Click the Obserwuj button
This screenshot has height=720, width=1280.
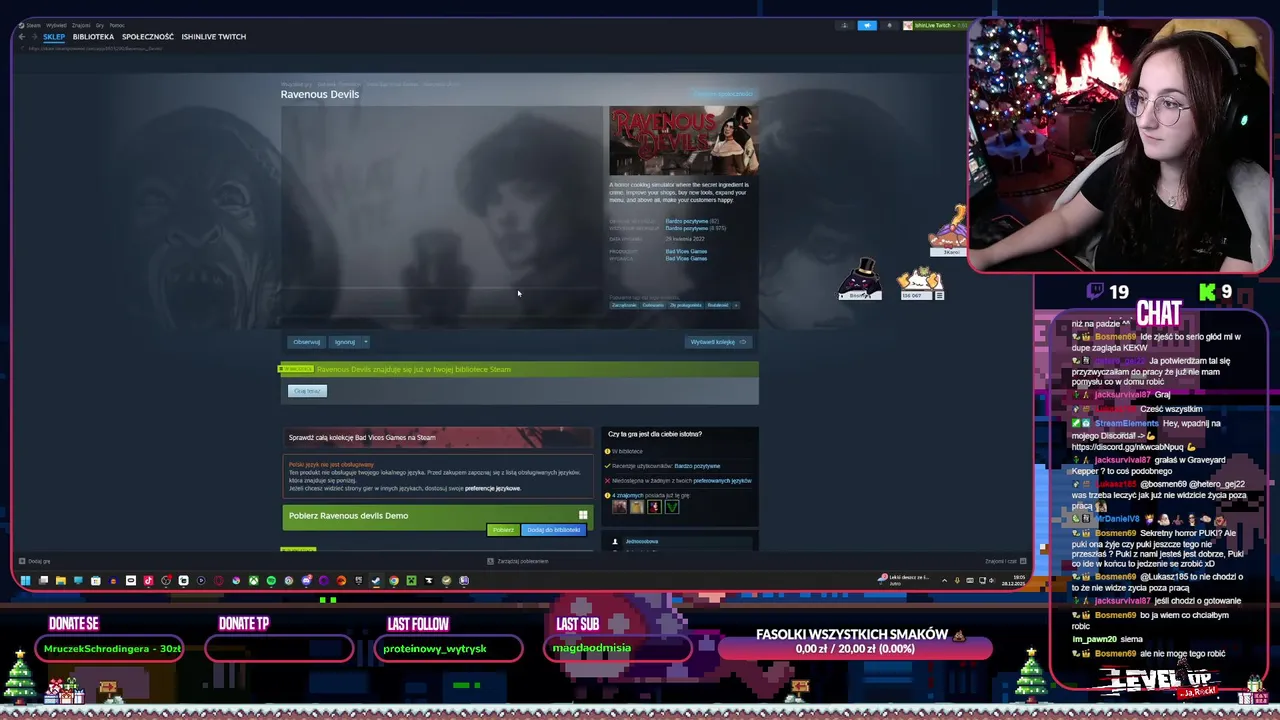[x=307, y=342]
